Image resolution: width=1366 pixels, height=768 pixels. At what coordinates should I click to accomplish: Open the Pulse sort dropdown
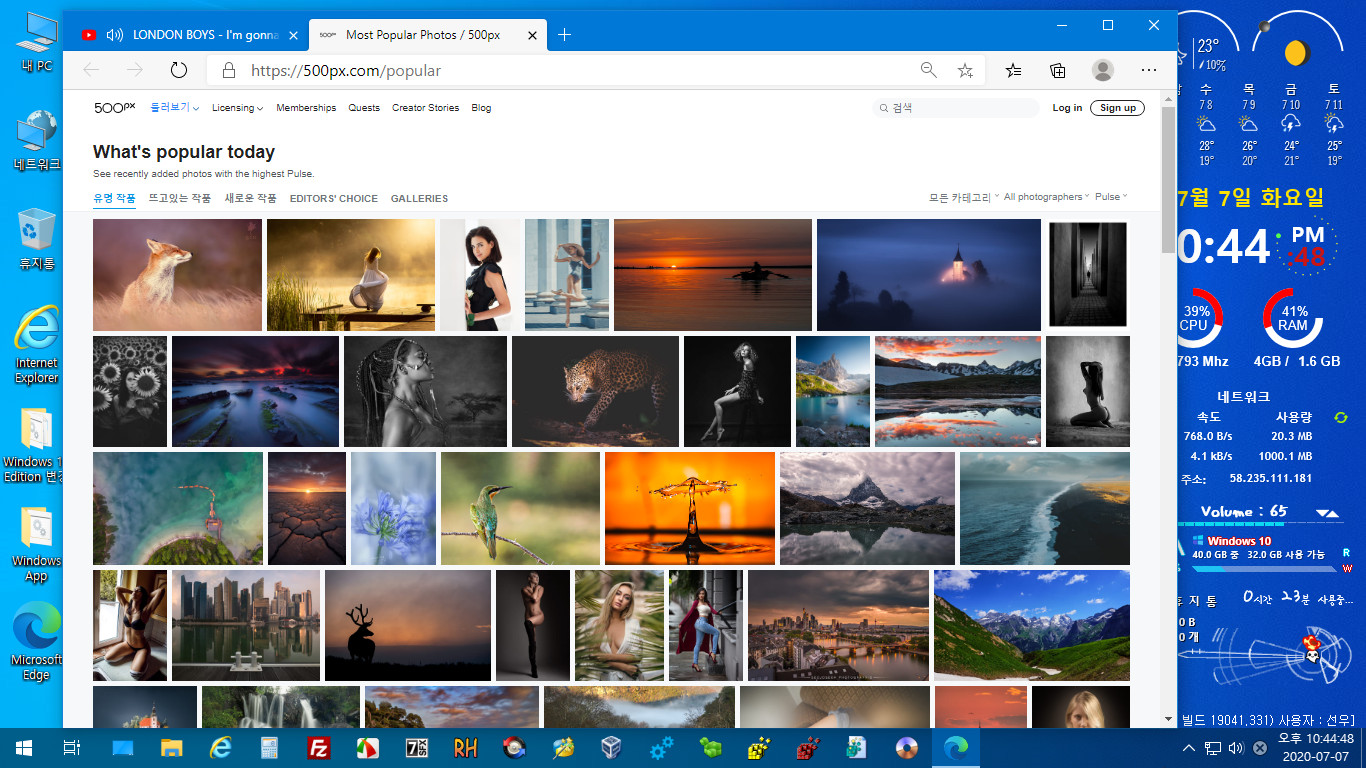pos(1111,197)
